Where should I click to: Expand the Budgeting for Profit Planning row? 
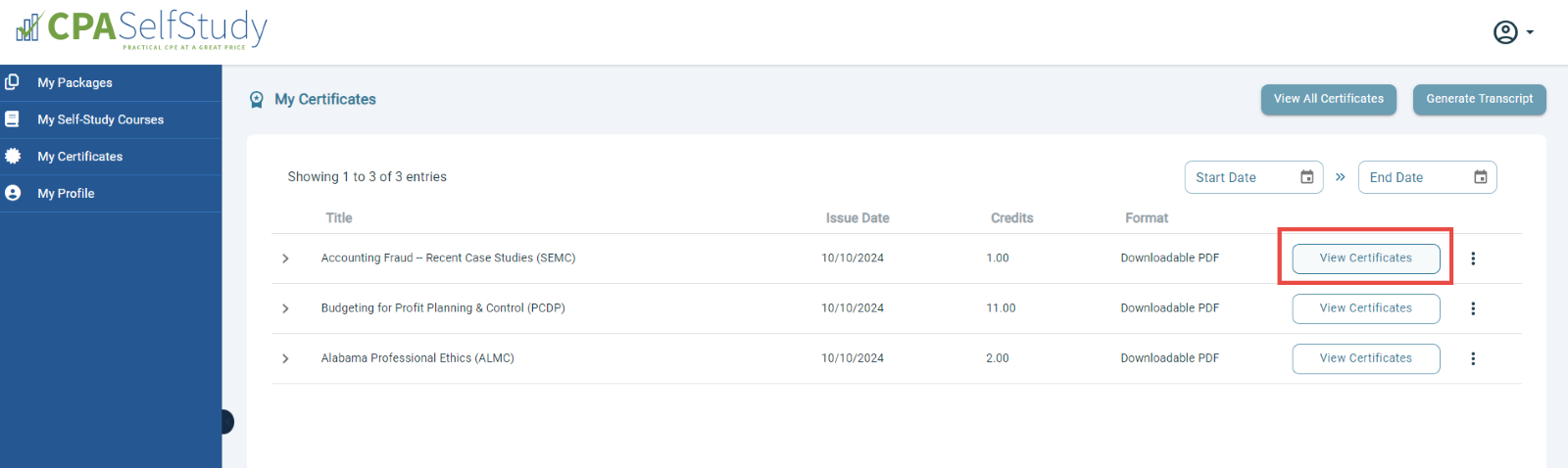(x=285, y=308)
